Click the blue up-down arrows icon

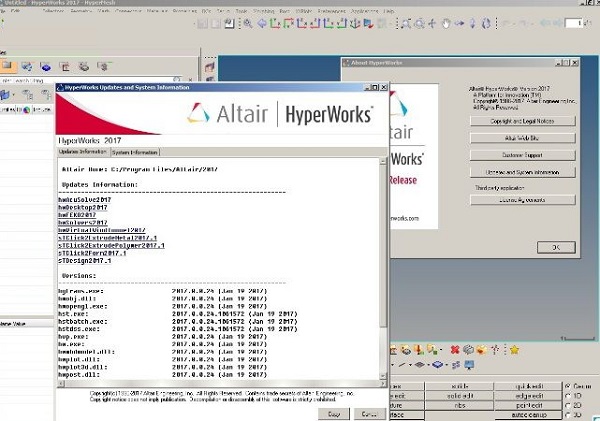click(473, 24)
